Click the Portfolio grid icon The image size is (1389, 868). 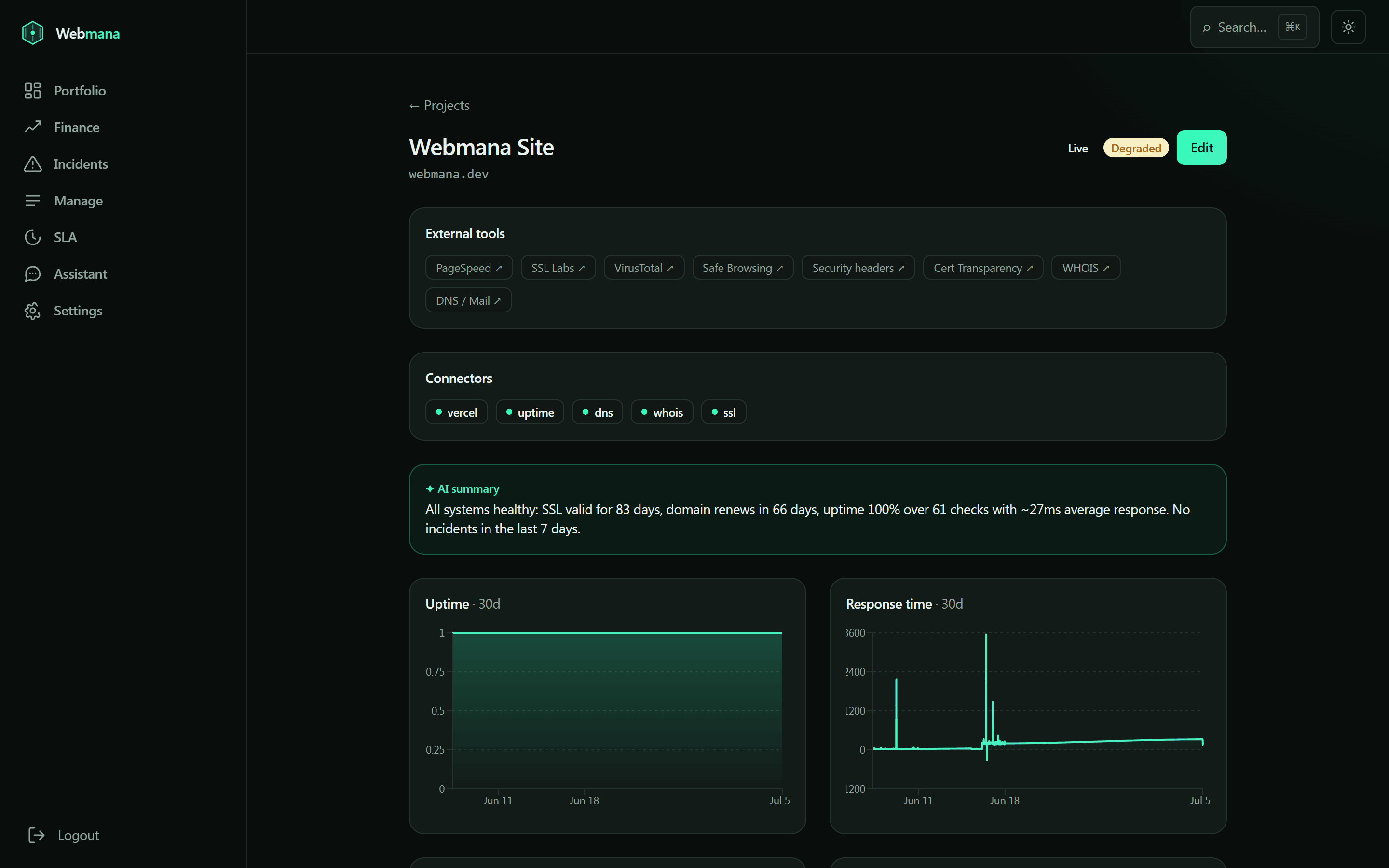[33, 91]
